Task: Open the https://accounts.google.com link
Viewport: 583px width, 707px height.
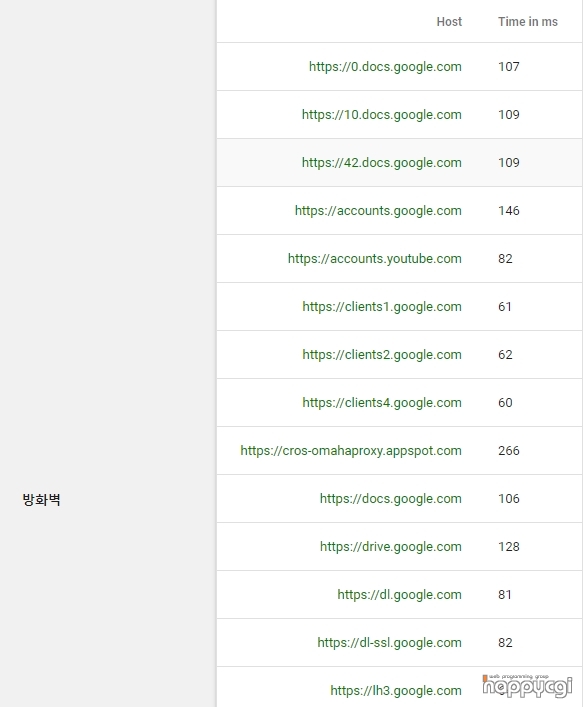Action: coord(378,211)
